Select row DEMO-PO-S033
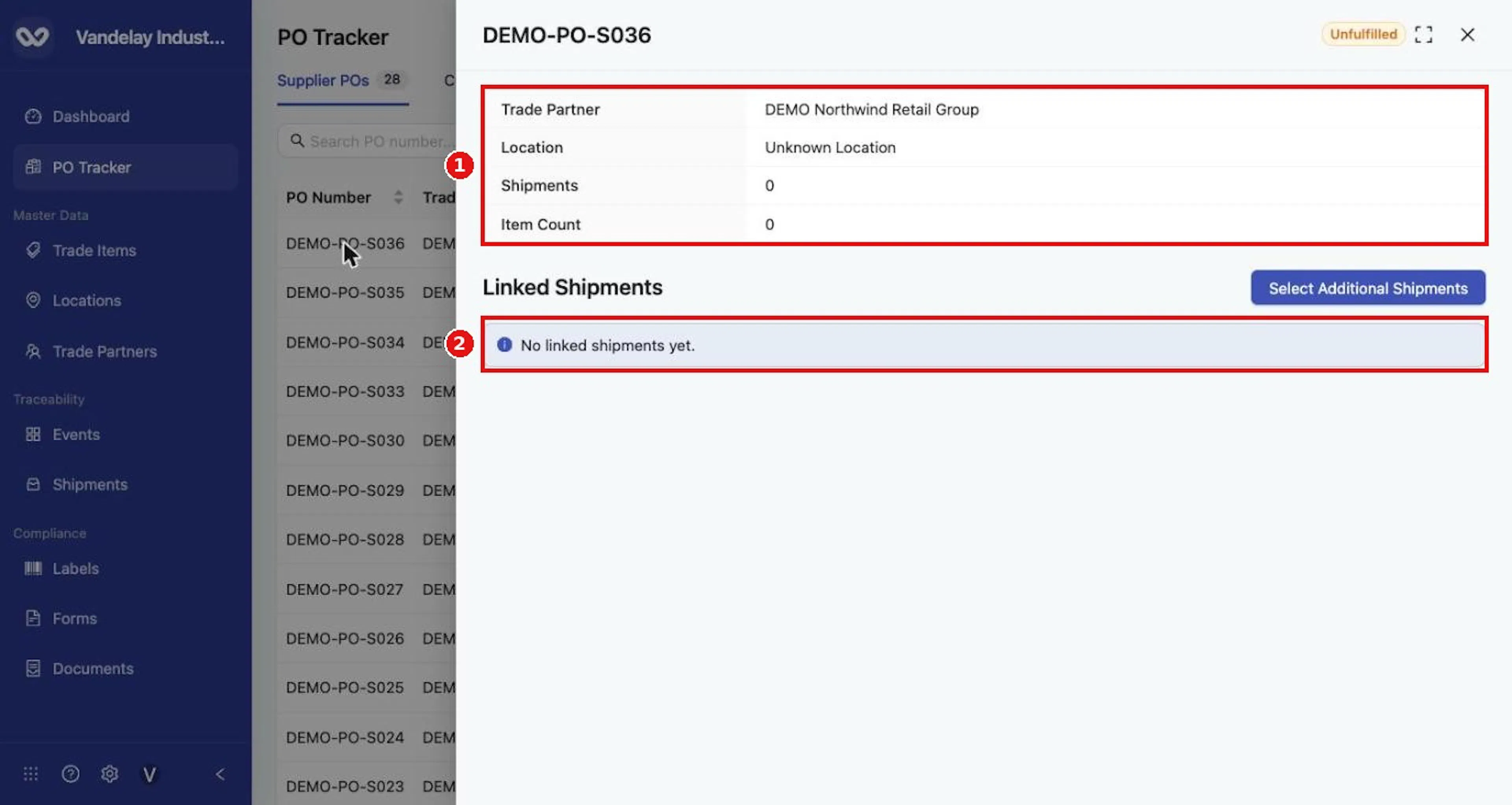Viewport: 1512px width, 805px height. click(x=366, y=391)
